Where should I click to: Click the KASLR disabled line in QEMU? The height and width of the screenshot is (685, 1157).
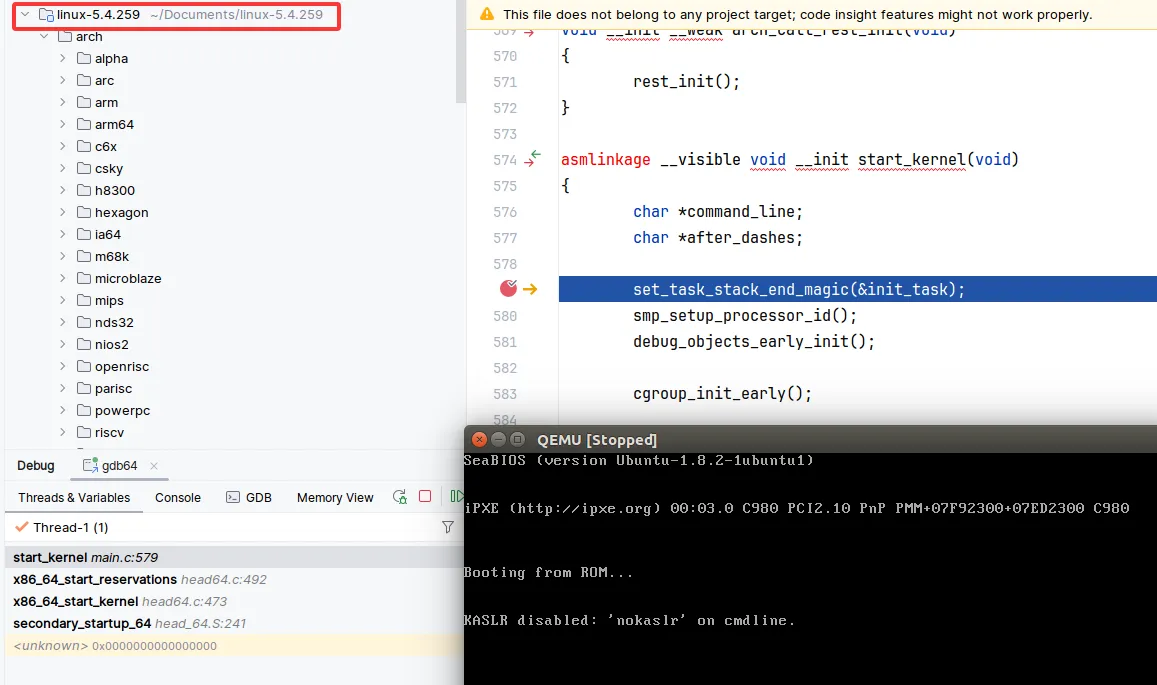[x=629, y=620]
